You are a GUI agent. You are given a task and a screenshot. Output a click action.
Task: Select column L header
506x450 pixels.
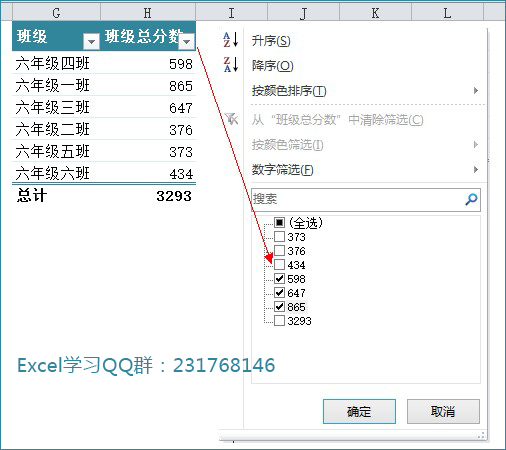click(447, 13)
